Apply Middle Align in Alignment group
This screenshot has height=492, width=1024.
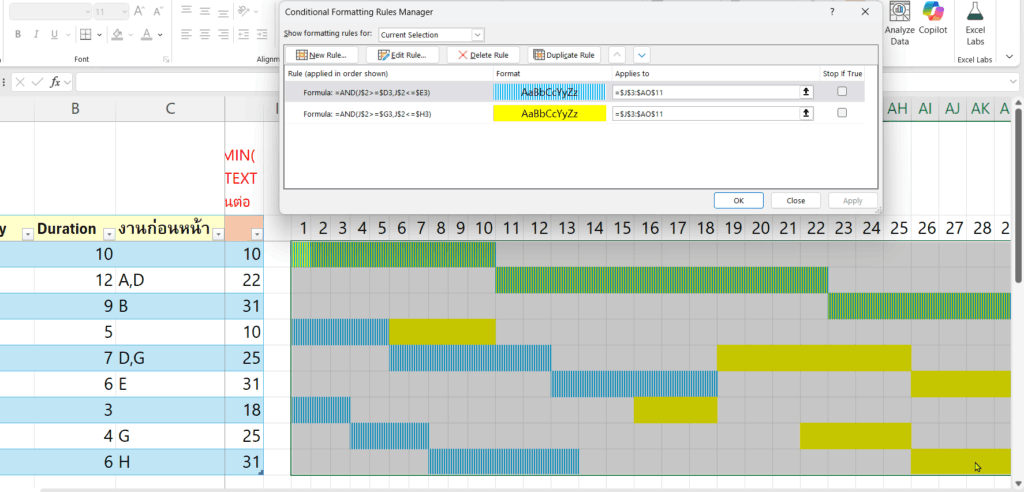(204, 10)
